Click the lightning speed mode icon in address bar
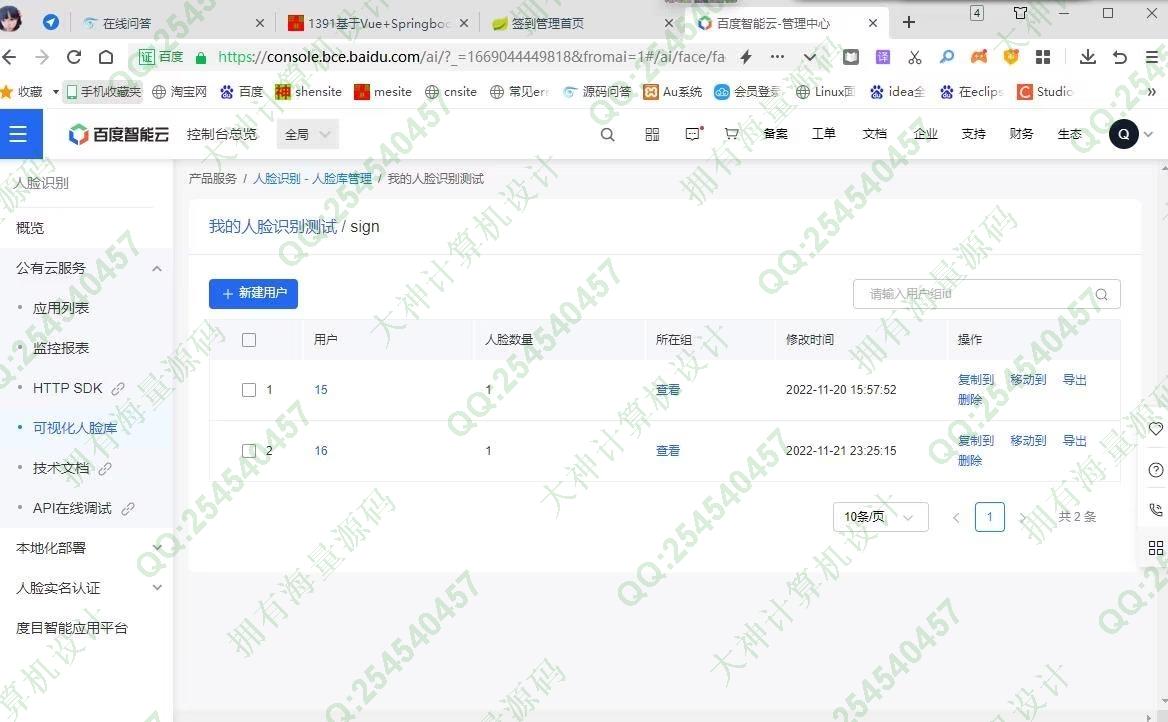Image resolution: width=1168 pixels, height=722 pixels. [746, 57]
